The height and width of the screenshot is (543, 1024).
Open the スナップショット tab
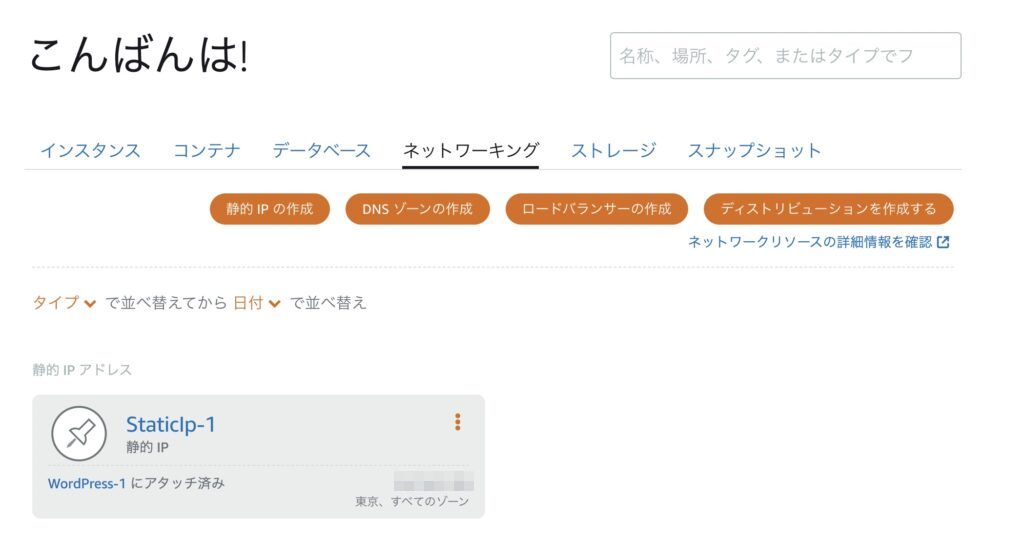point(754,151)
